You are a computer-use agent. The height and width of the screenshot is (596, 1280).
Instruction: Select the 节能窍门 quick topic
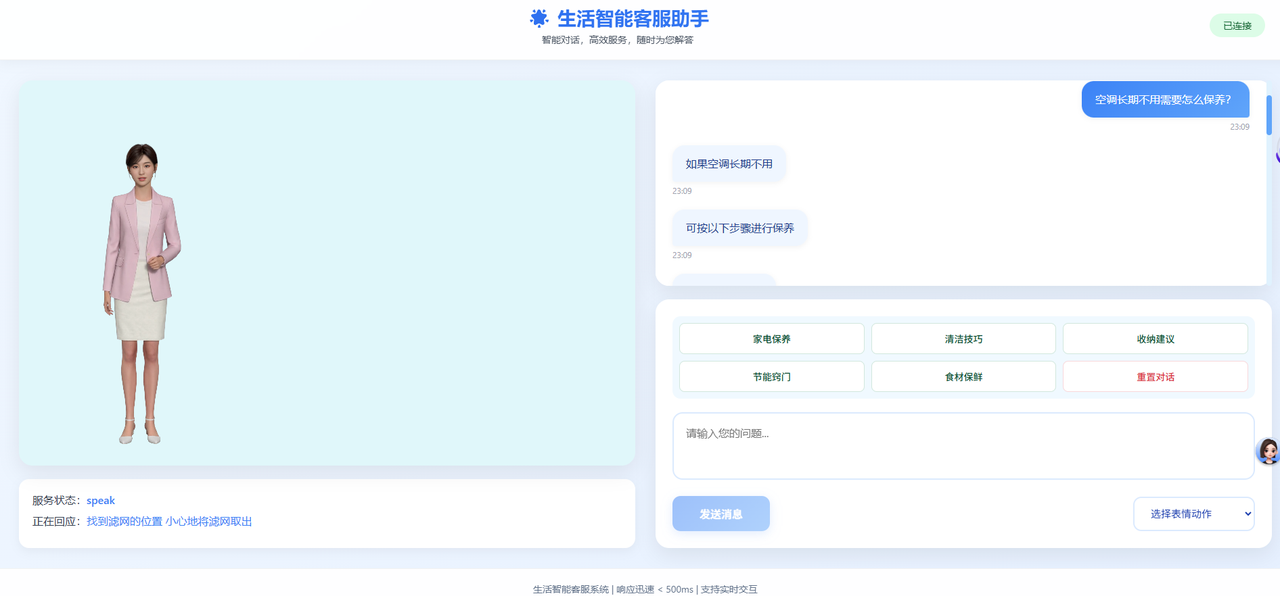tap(771, 376)
